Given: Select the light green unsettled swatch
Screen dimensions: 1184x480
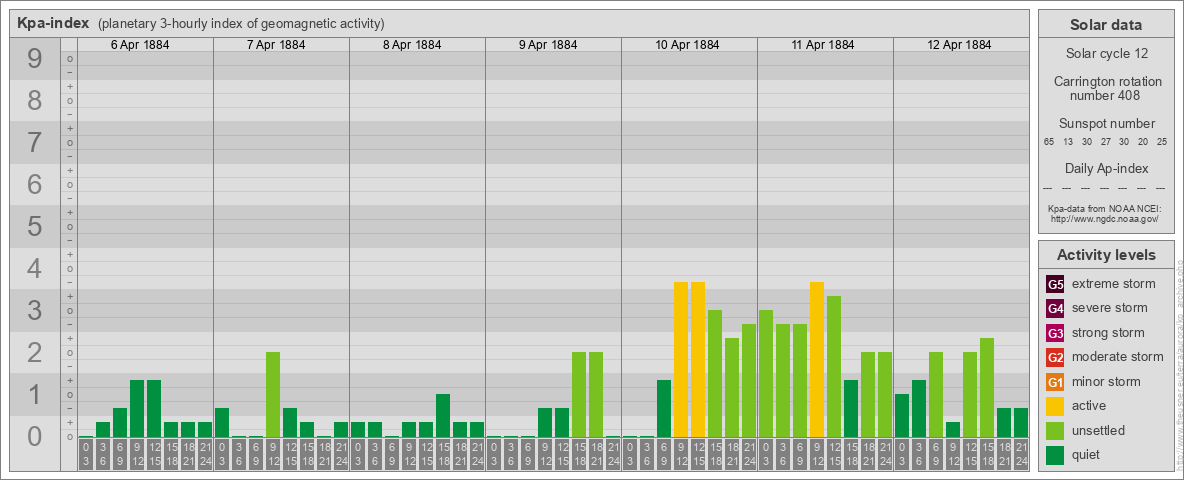Looking at the screenshot, I should point(1055,431).
